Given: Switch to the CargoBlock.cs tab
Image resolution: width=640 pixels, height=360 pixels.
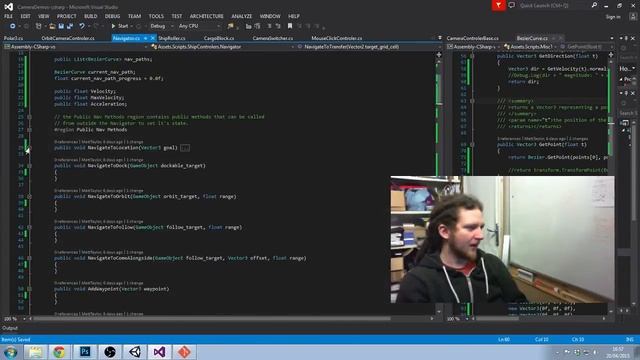Looking at the screenshot, I should 219,38.
